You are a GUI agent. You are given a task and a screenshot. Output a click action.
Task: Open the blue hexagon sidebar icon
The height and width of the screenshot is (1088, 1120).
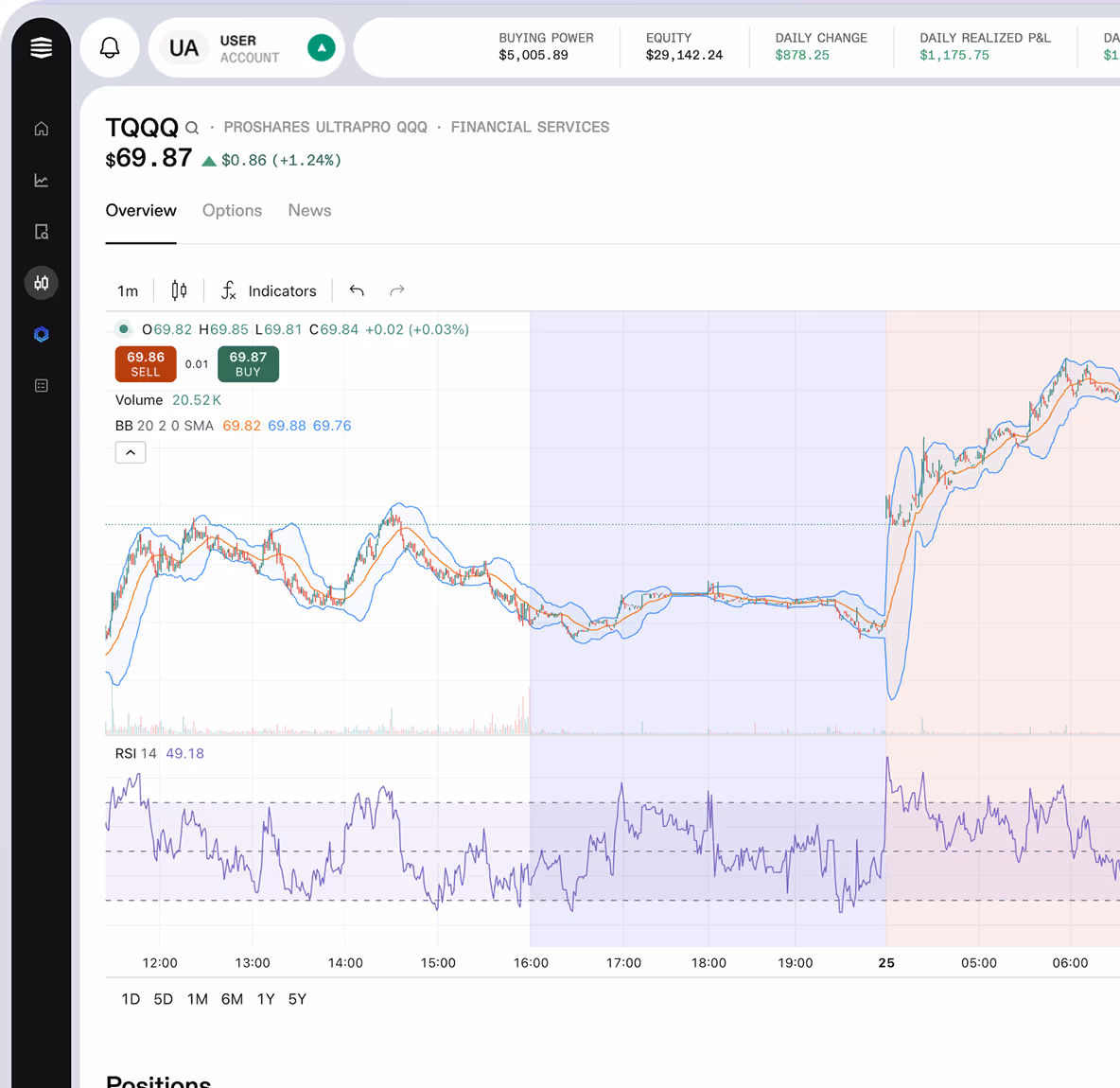42,334
